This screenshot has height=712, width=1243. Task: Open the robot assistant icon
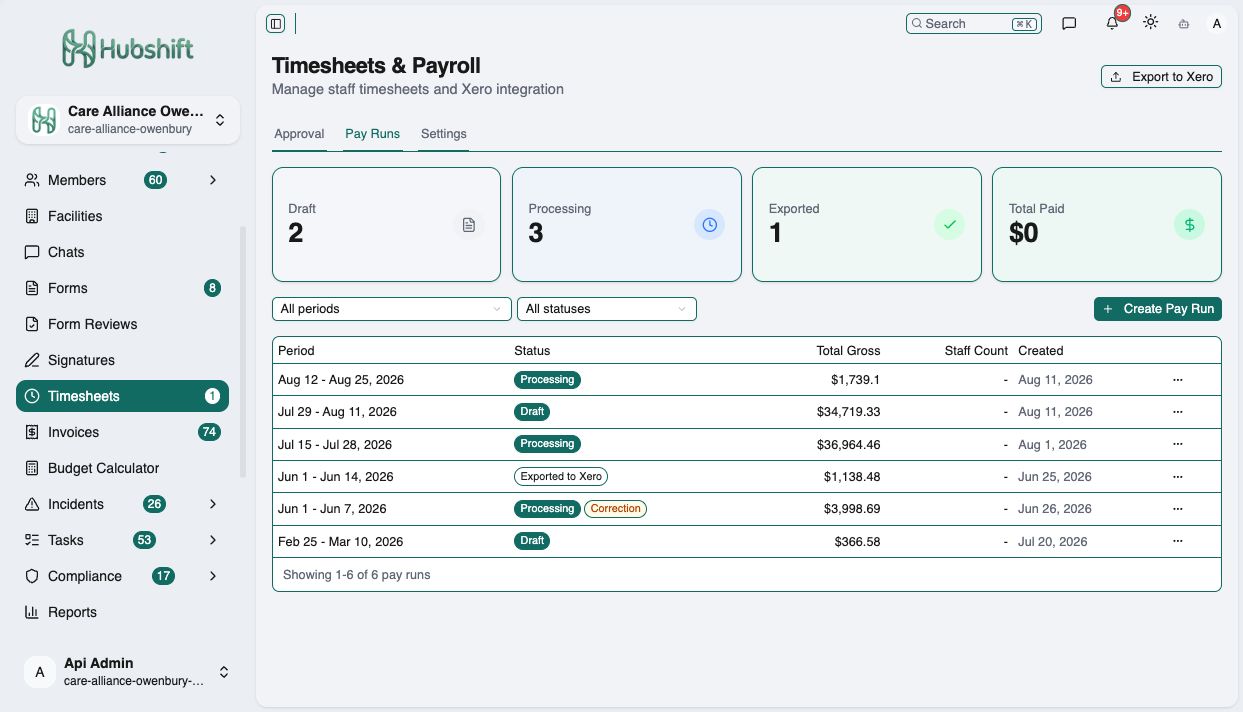[x=1184, y=24]
